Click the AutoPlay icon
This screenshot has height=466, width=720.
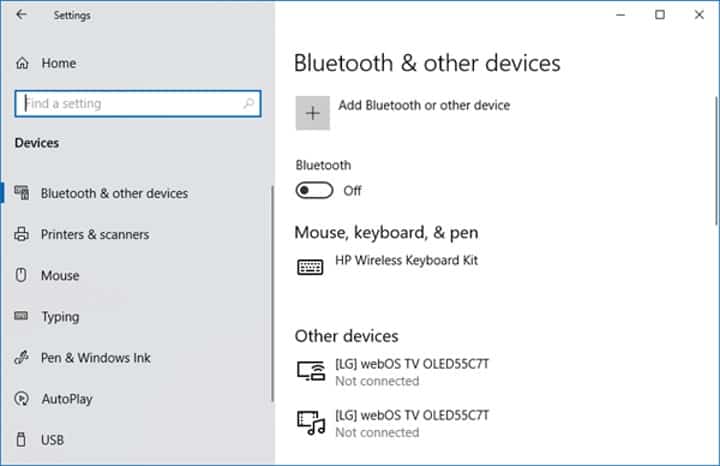tap(22, 399)
